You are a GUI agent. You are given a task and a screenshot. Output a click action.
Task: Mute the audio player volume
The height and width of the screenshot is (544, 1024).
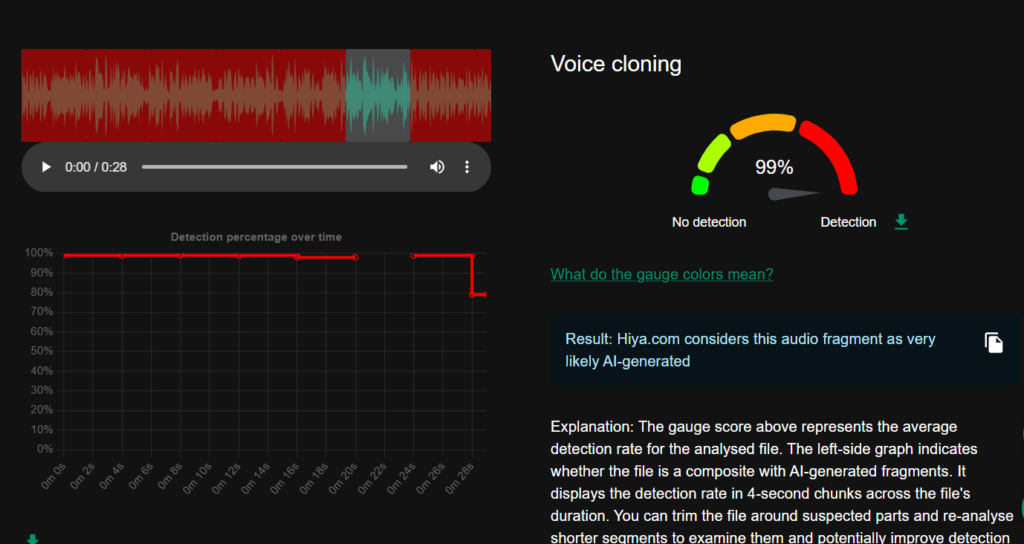tap(437, 167)
